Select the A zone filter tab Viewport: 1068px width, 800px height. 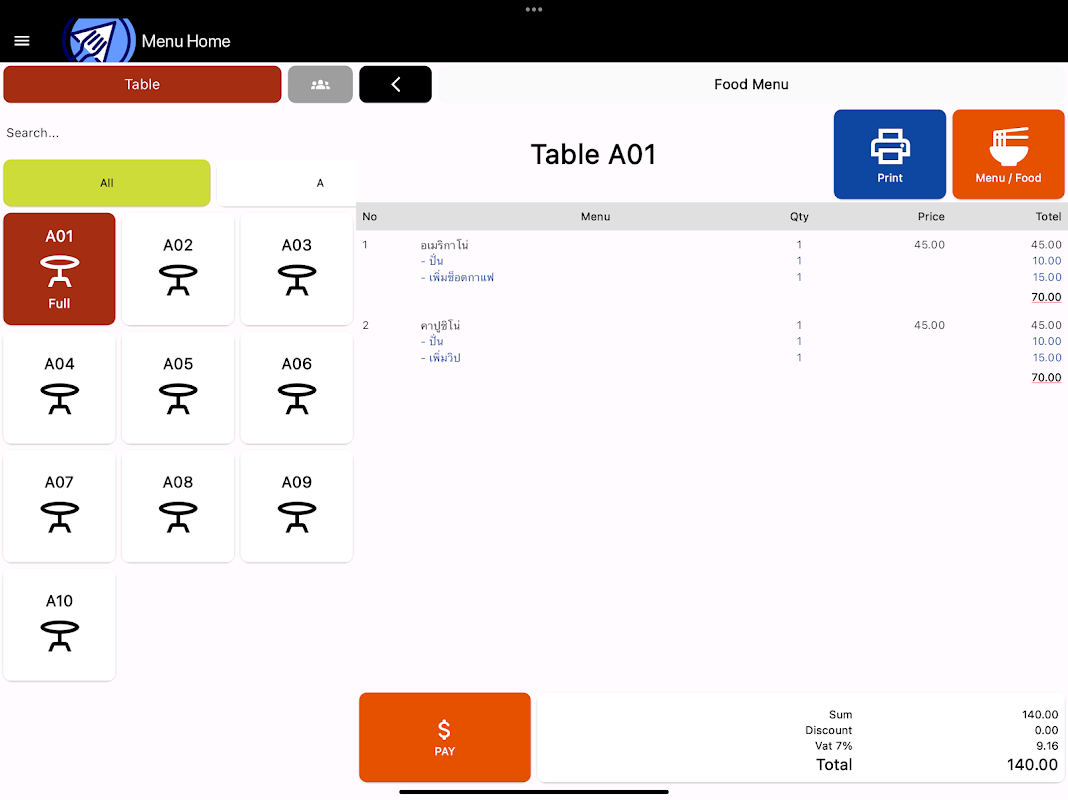coord(286,183)
